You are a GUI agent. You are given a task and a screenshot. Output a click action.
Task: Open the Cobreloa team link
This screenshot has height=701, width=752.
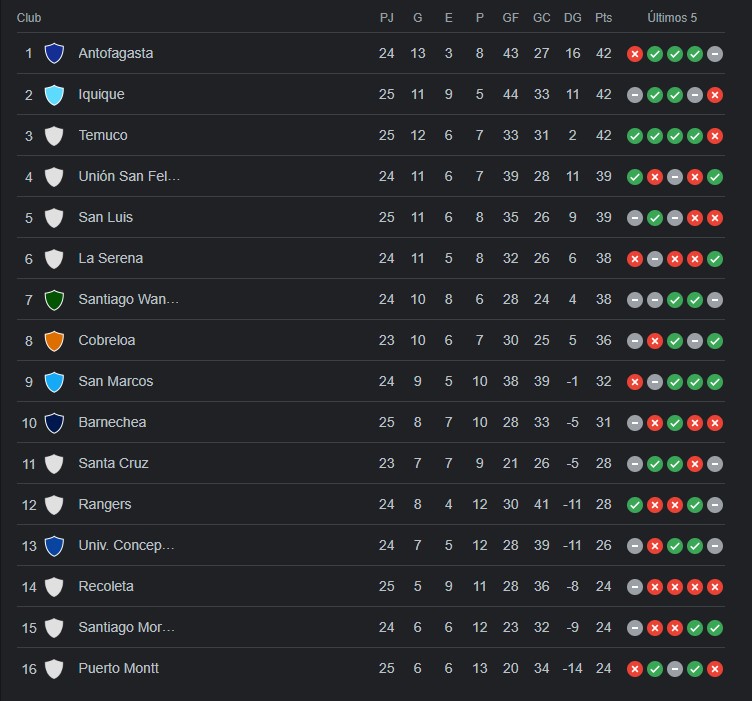coord(106,340)
